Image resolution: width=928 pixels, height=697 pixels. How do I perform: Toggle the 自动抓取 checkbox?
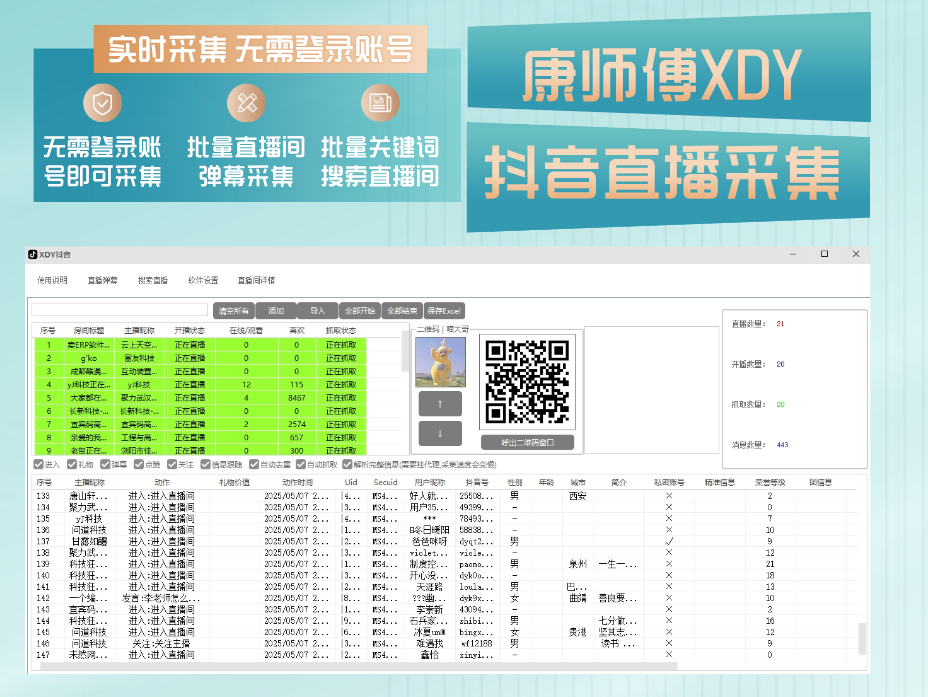point(301,464)
